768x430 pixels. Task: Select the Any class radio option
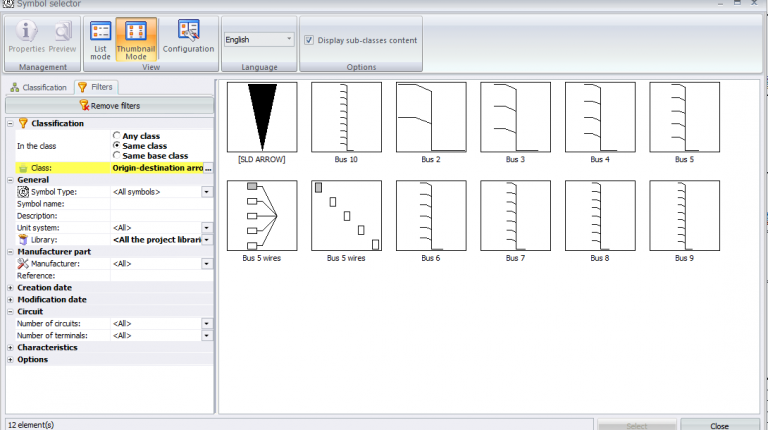coord(117,135)
